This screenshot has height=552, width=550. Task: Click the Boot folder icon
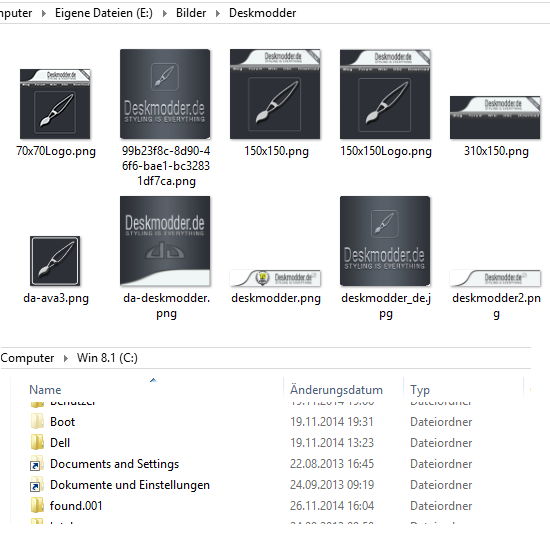(37, 421)
